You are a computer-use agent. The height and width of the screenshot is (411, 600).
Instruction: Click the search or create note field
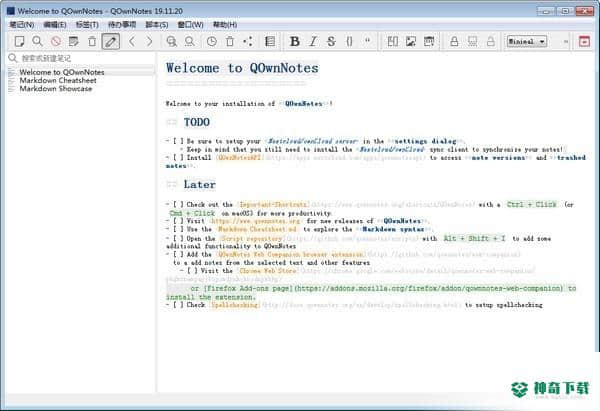pyautogui.click(x=81, y=58)
